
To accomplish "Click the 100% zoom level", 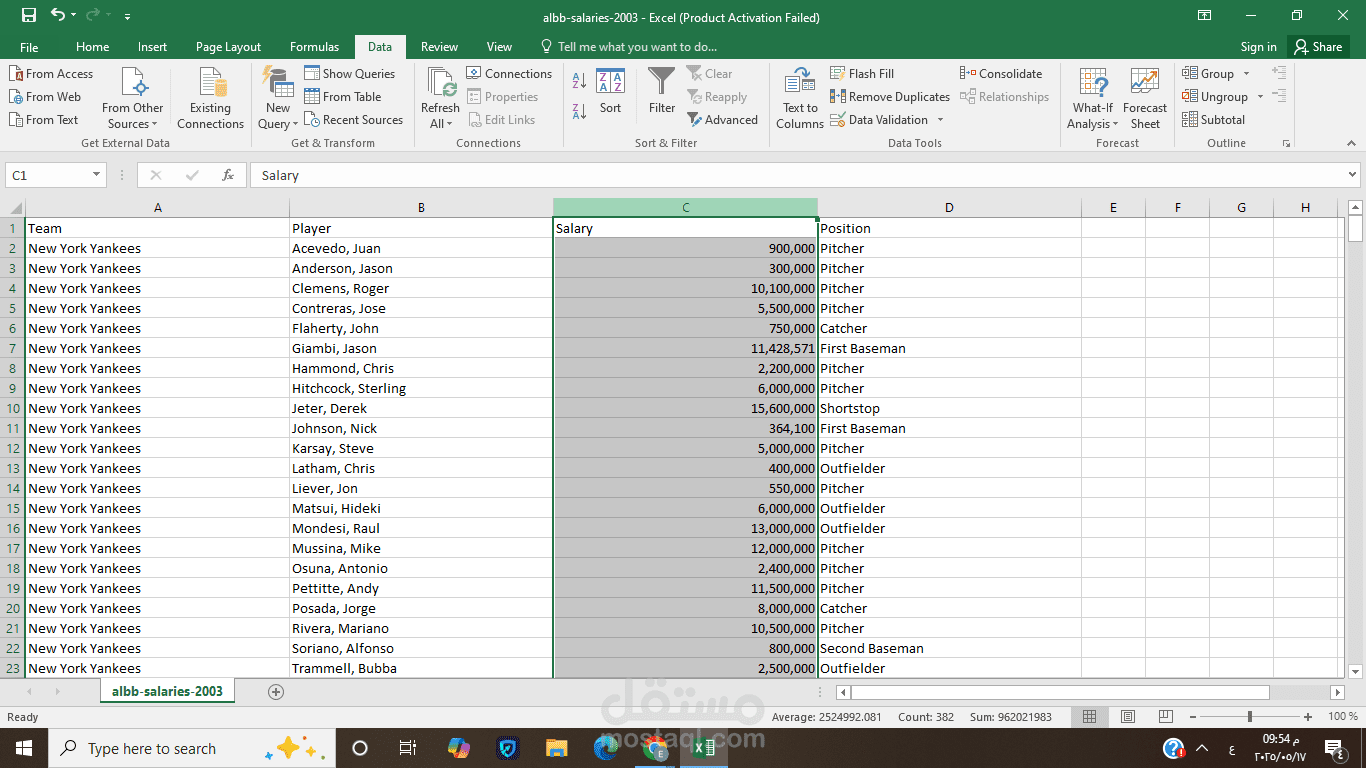I will pos(1343,717).
